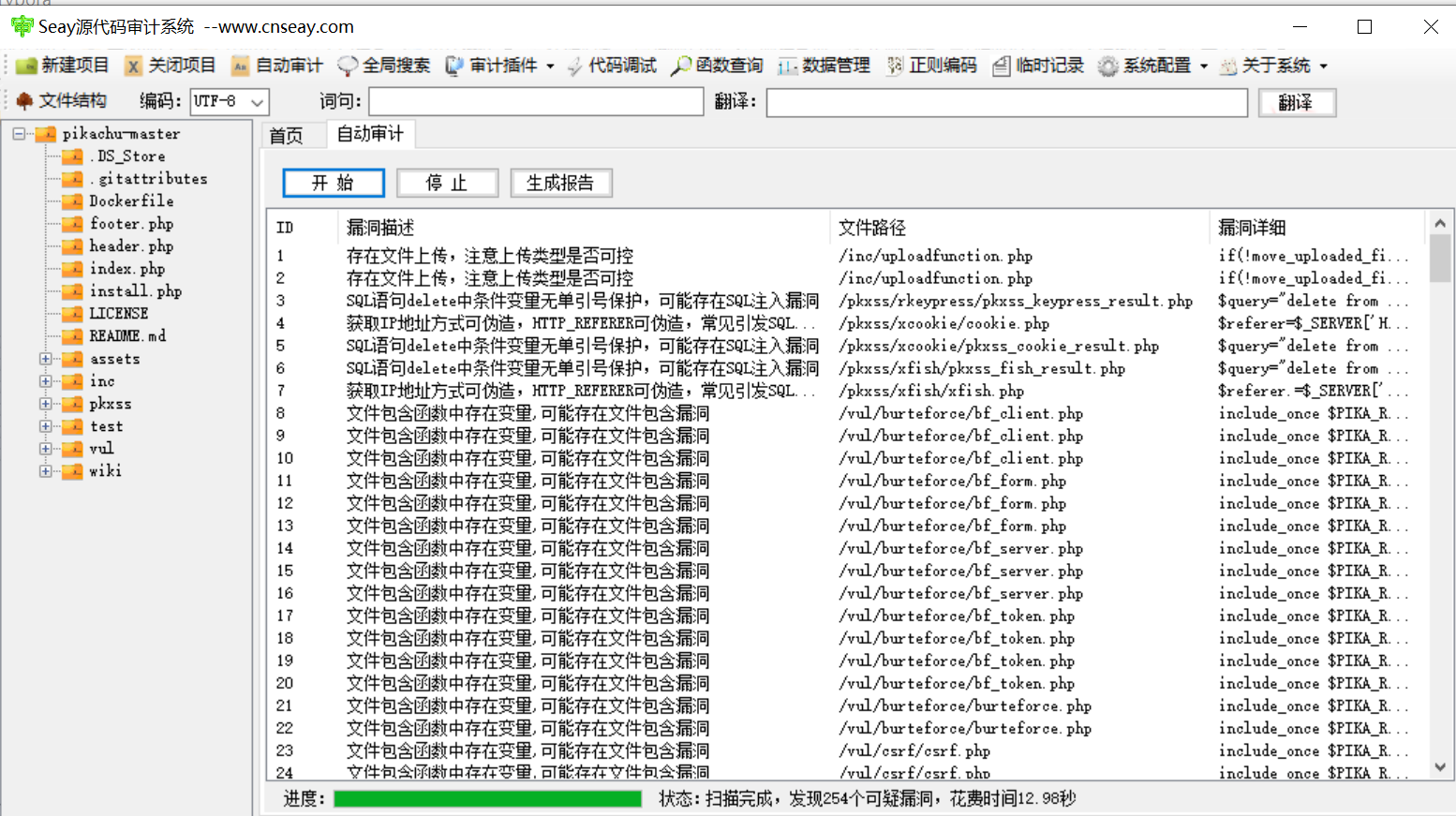Image resolution: width=1456 pixels, height=816 pixels.
Task: Click the results scrollbar up arrow
Action: pyautogui.click(x=1440, y=223)
